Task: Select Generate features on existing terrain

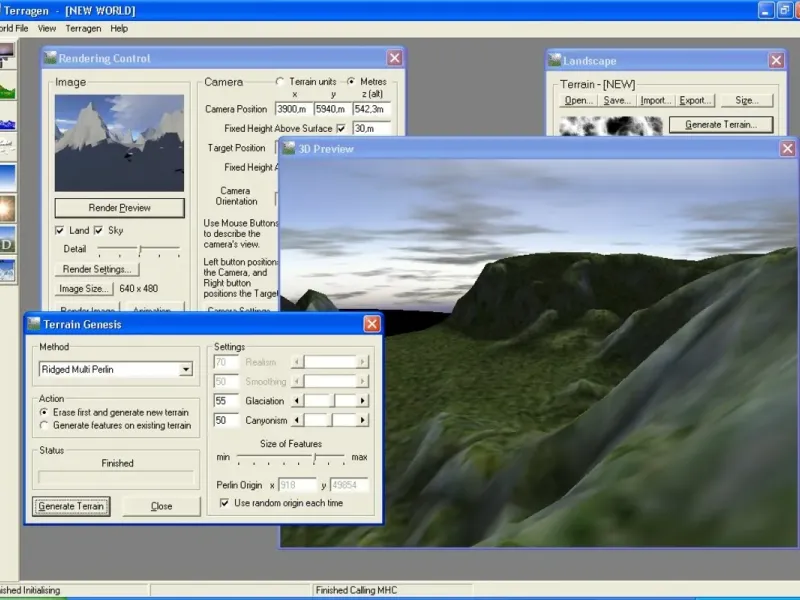Action: (x=44, y=425)
